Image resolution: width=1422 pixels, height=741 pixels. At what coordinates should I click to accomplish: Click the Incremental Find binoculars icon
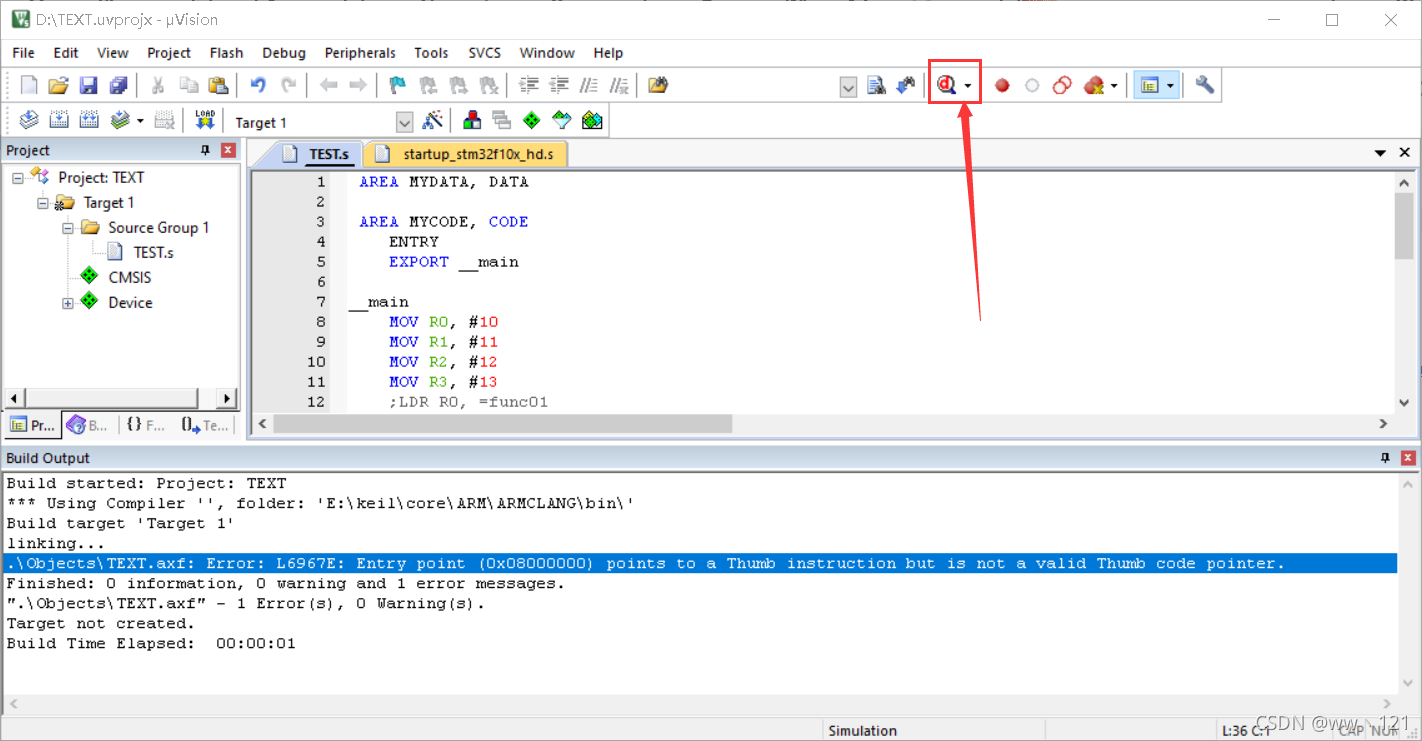(906, 86)
